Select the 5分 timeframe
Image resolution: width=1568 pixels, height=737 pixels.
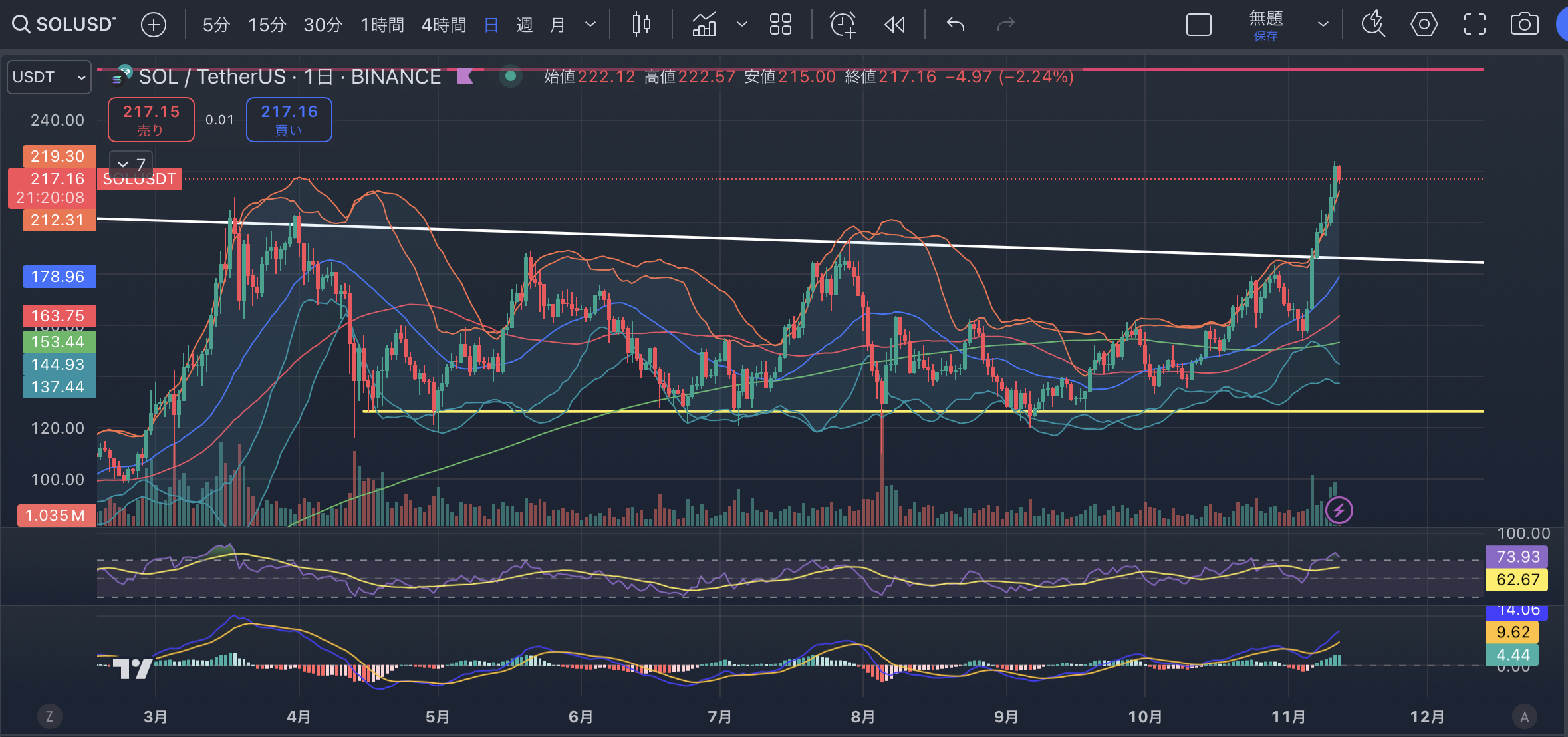[x=216, y=25]
